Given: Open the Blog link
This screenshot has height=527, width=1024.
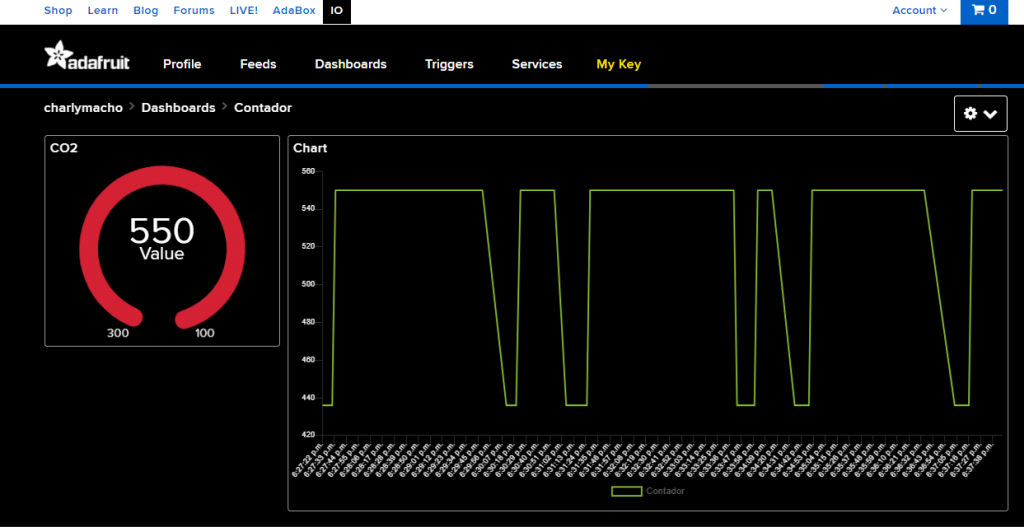Looking at the screenshot, I should [145, 11].
